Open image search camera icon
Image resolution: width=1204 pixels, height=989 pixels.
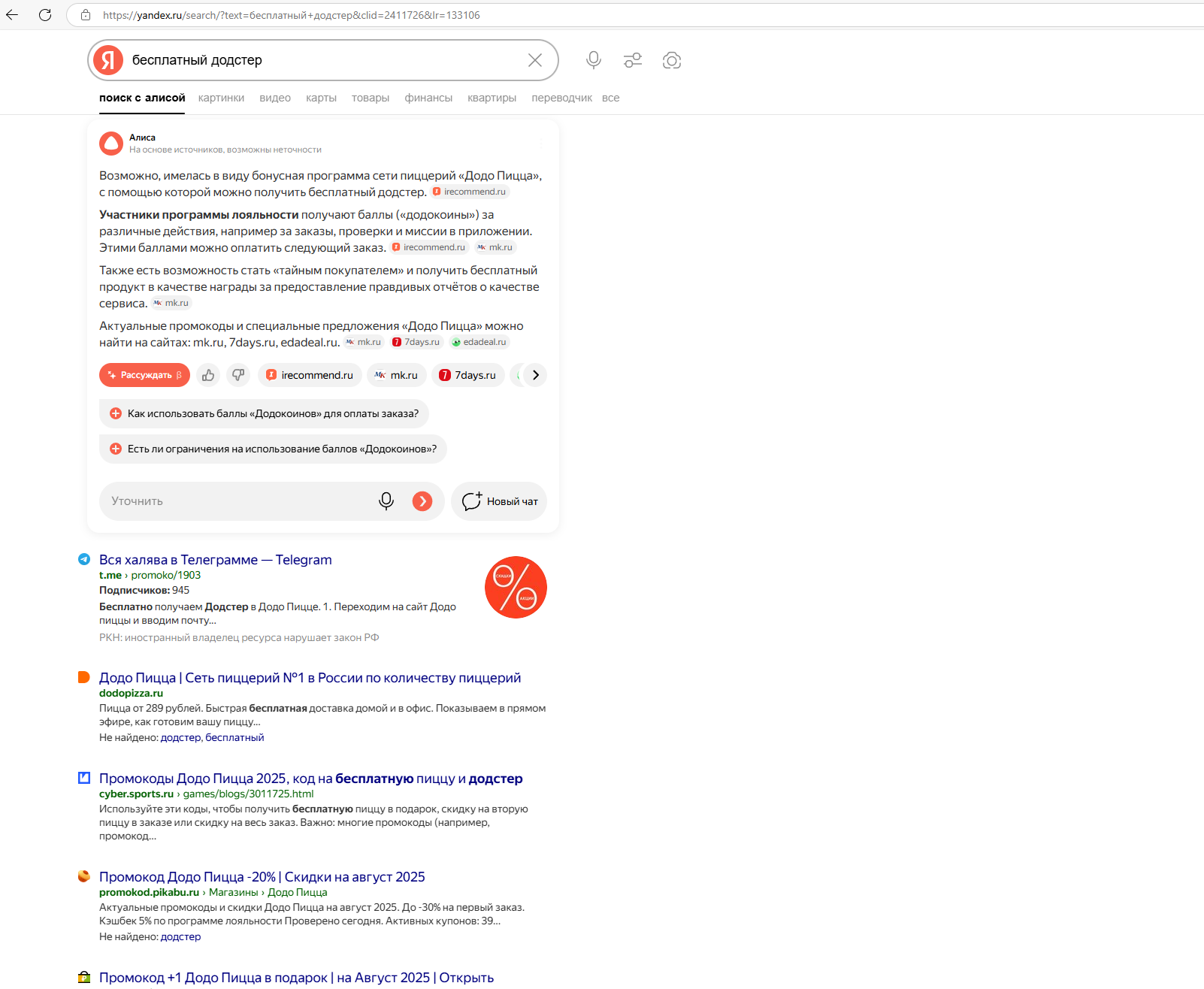(672, 60)
